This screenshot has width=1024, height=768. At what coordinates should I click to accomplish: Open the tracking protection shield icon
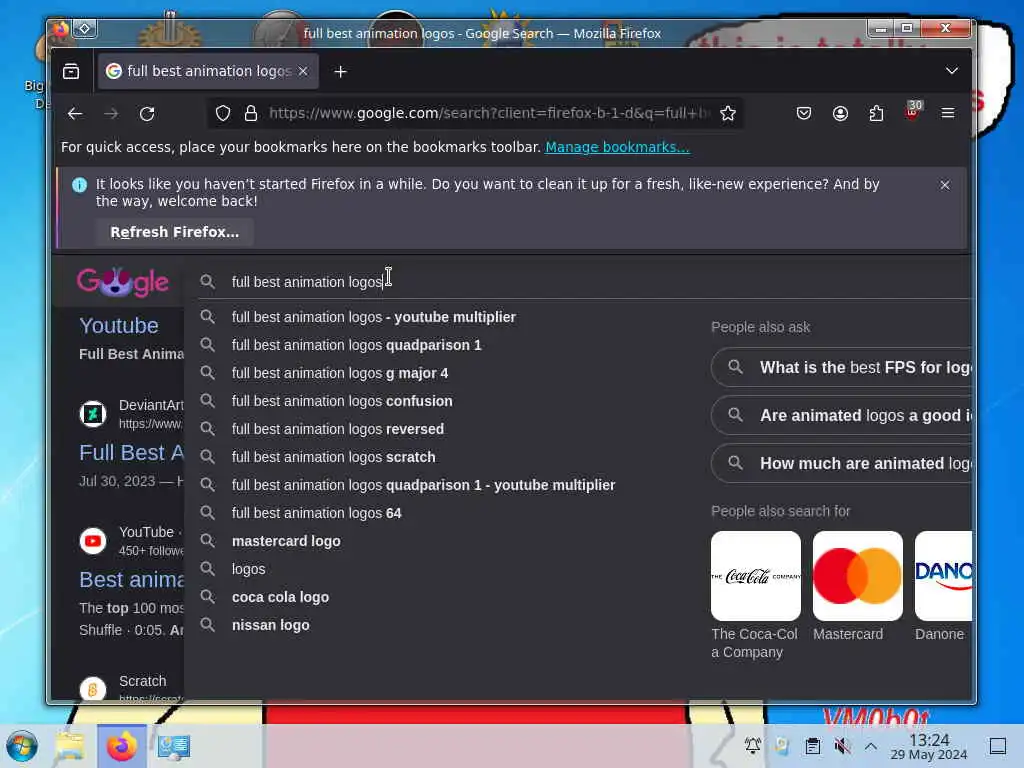click(223, 114)
